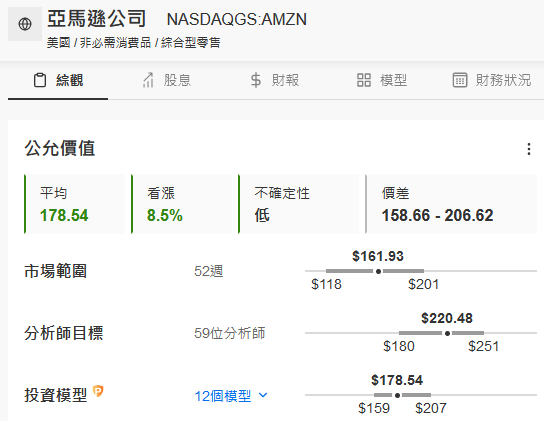Go to the 模型 tab

(382, 81)
